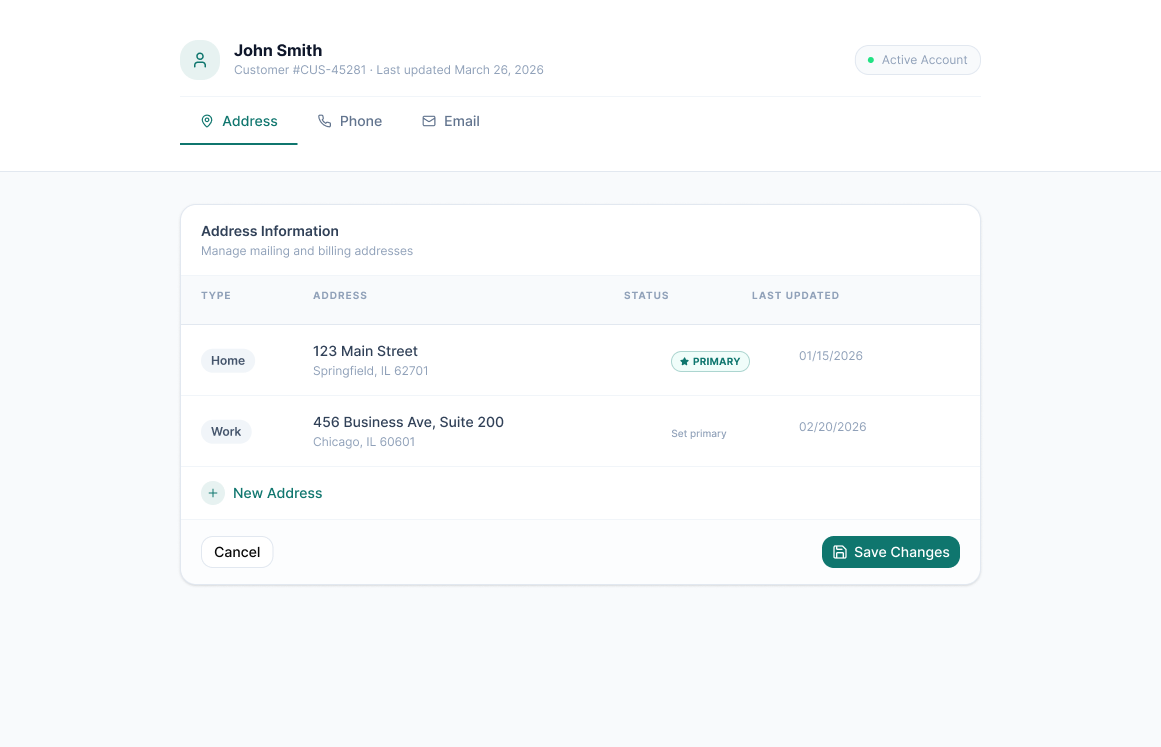Click the STATUS column header

[x=646, y=295]
